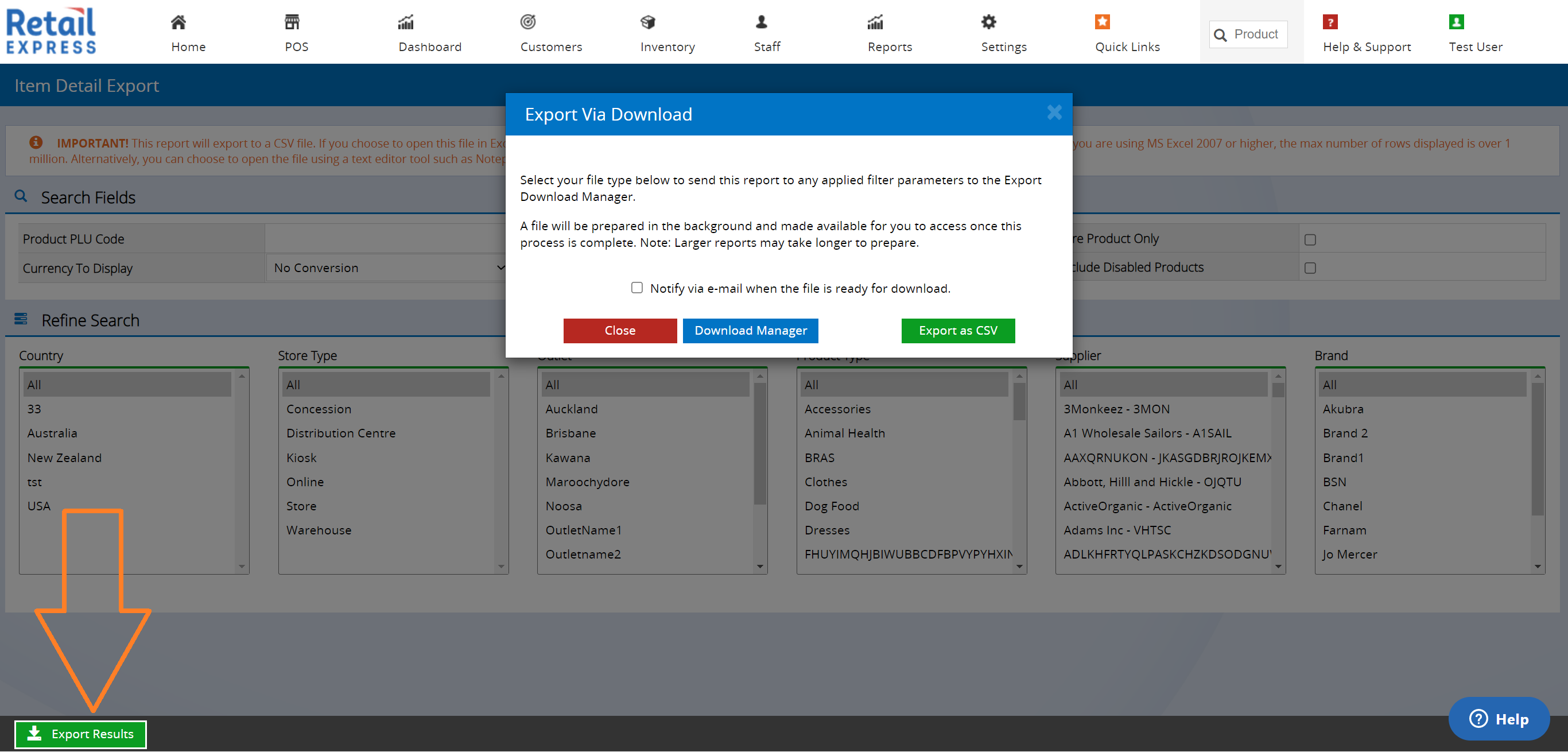Screen dimensions: 1568x752
Task: Click down arrow of Store Type list scrollbar
Action: click(x=502, y=567)
